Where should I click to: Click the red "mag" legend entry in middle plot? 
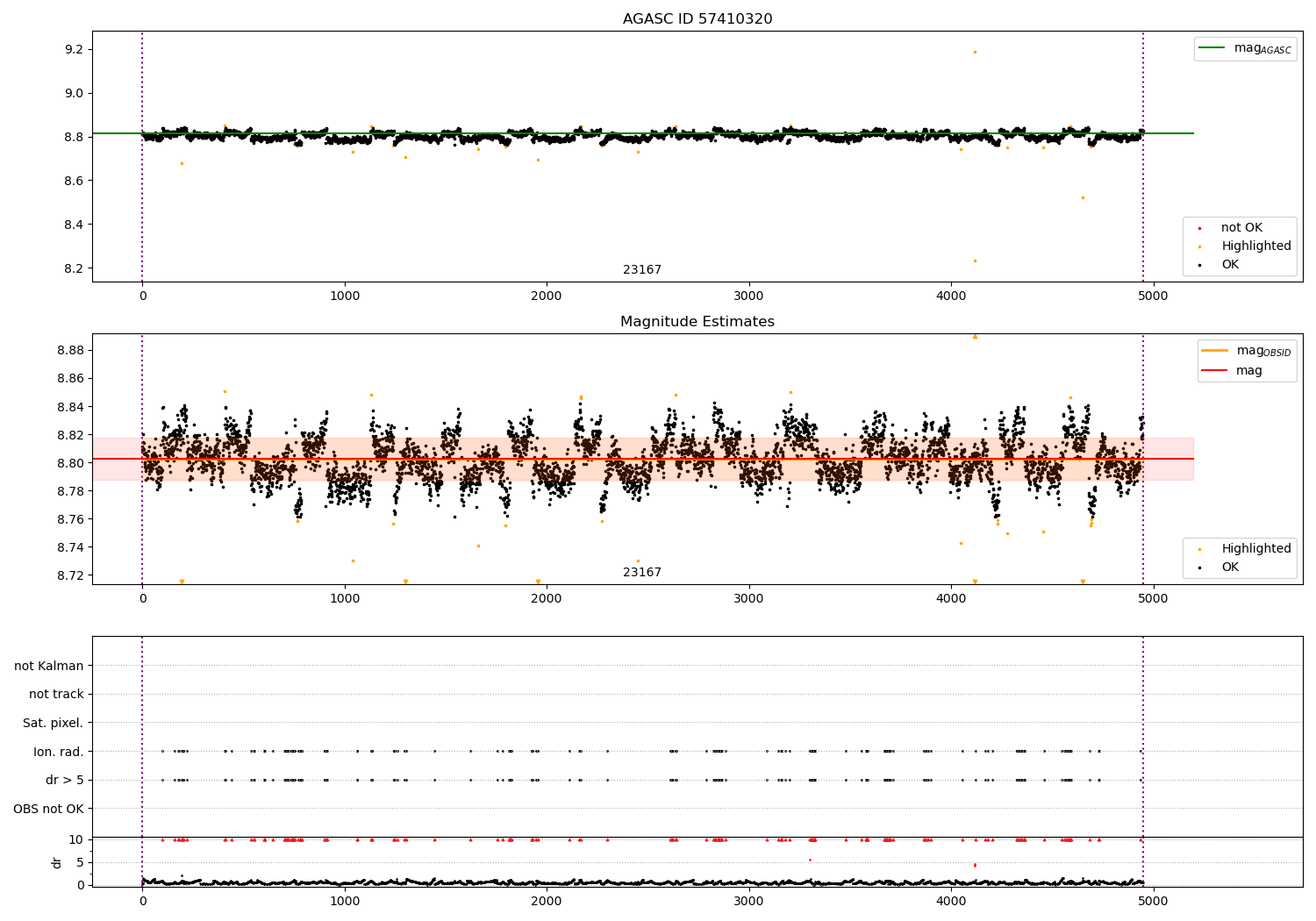click(1233, 371)
